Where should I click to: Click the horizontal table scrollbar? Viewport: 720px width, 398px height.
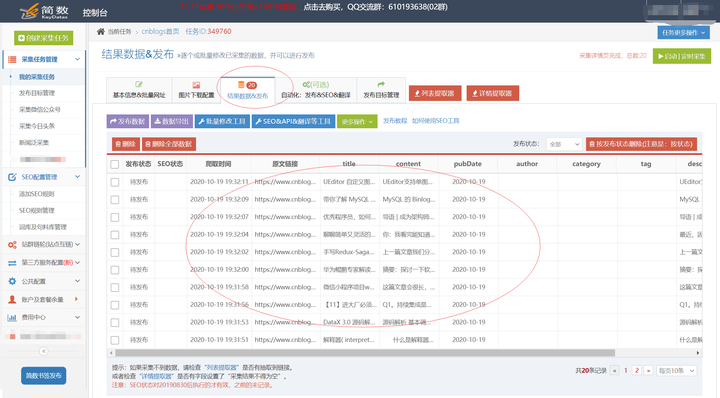click(365, 353)
